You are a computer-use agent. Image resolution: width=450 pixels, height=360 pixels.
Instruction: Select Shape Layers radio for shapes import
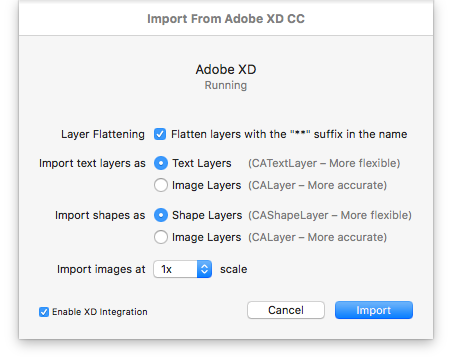click(161, 215)
